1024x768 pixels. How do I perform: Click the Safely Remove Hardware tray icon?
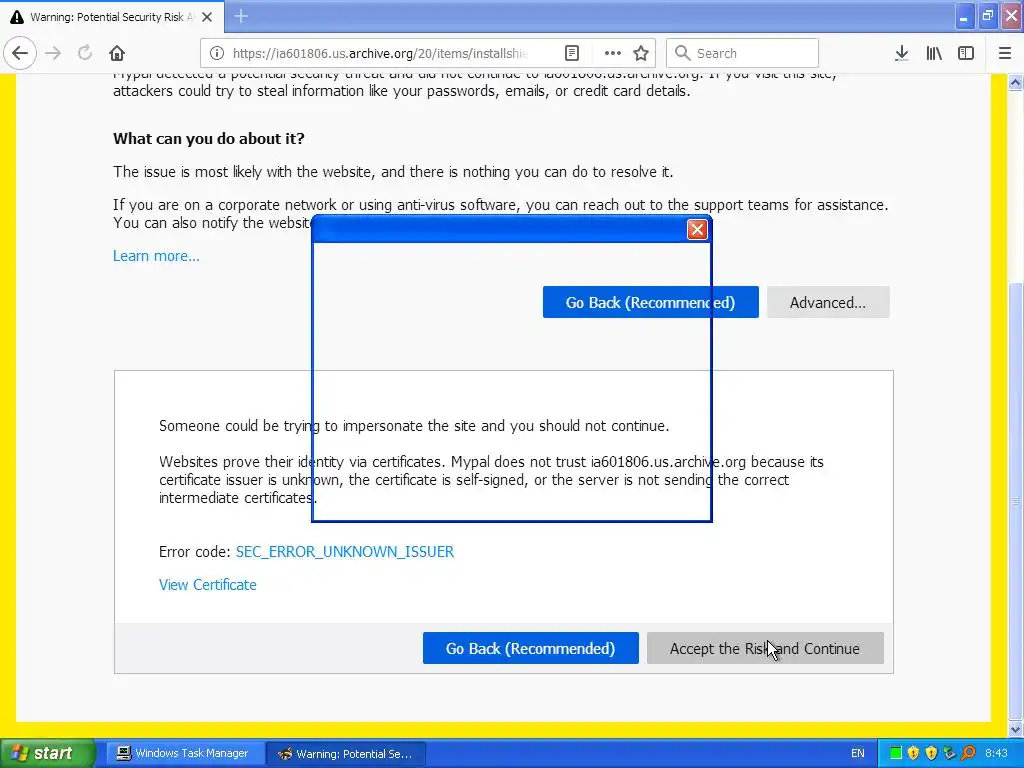tap(950, 754)
